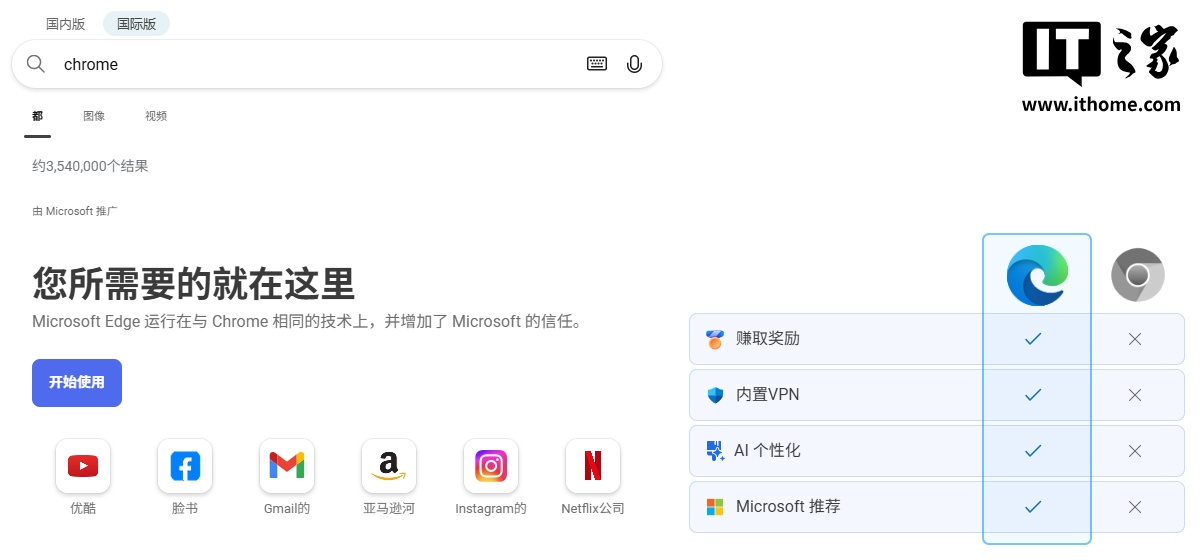Open the Amazon shortcut icon
Screen dimensions: 1199x560
click(x=389, y=466)
